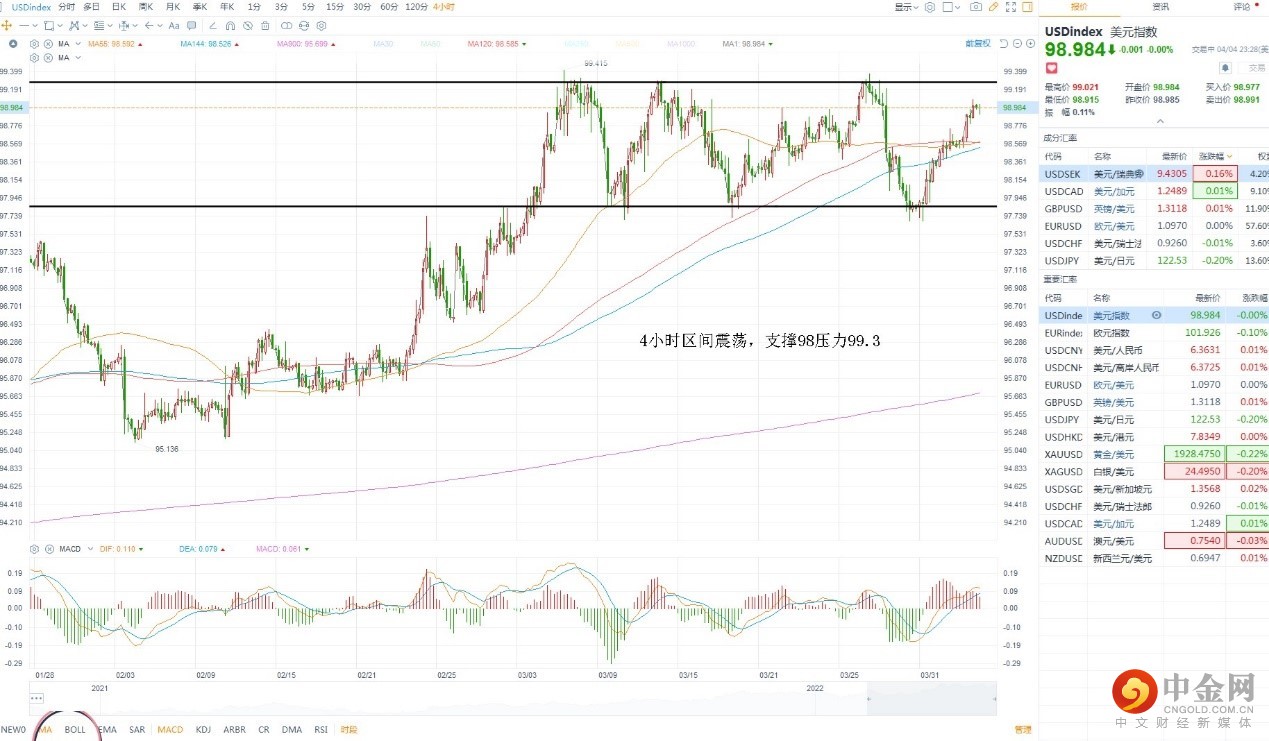This screenshot has width=1269, height=741.
Task: Toggle the ARBR indicator
Action: 234,730
